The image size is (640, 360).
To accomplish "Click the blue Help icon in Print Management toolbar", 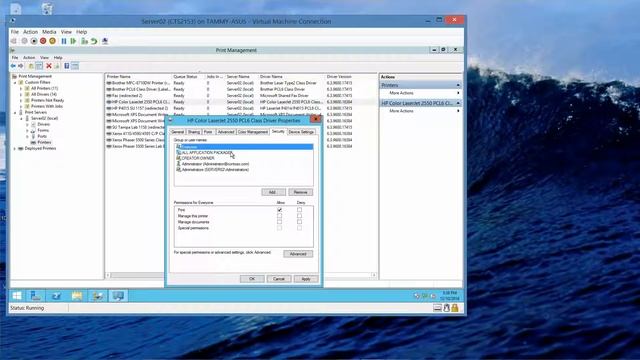I will 67,66.
